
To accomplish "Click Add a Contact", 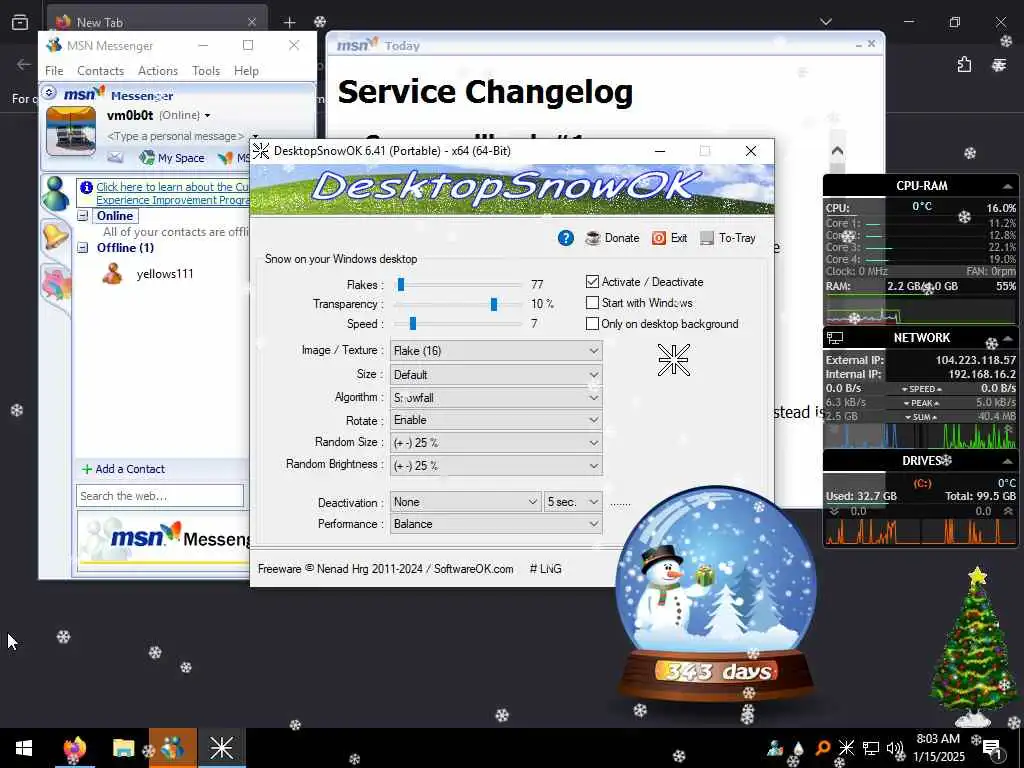I will tap(123, 469).
